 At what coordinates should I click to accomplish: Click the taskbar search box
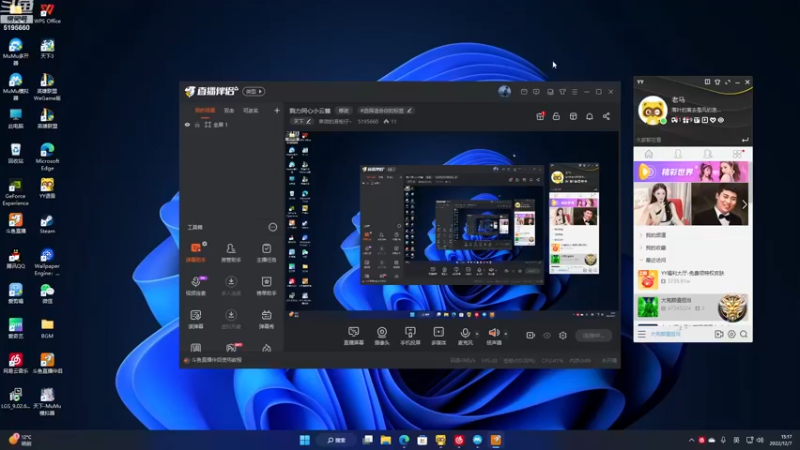point(337,440)
